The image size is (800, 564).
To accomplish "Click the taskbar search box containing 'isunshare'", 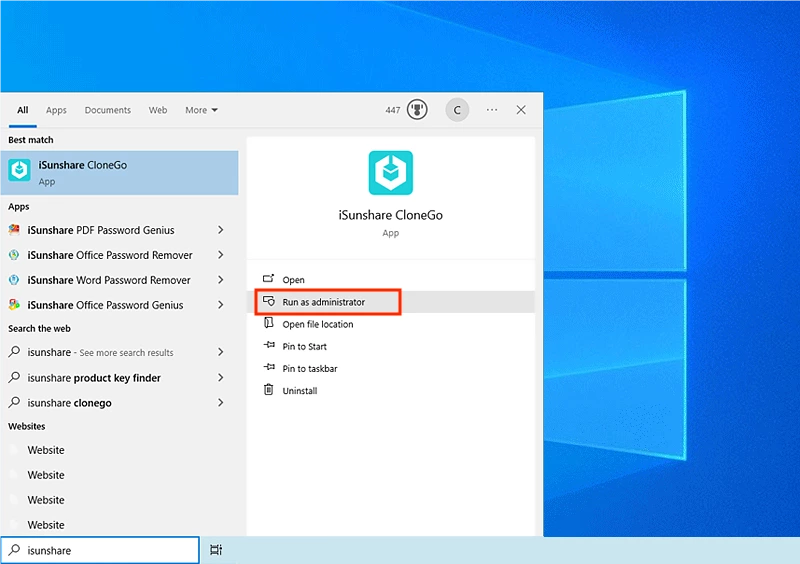I will (x=100, y=550).
